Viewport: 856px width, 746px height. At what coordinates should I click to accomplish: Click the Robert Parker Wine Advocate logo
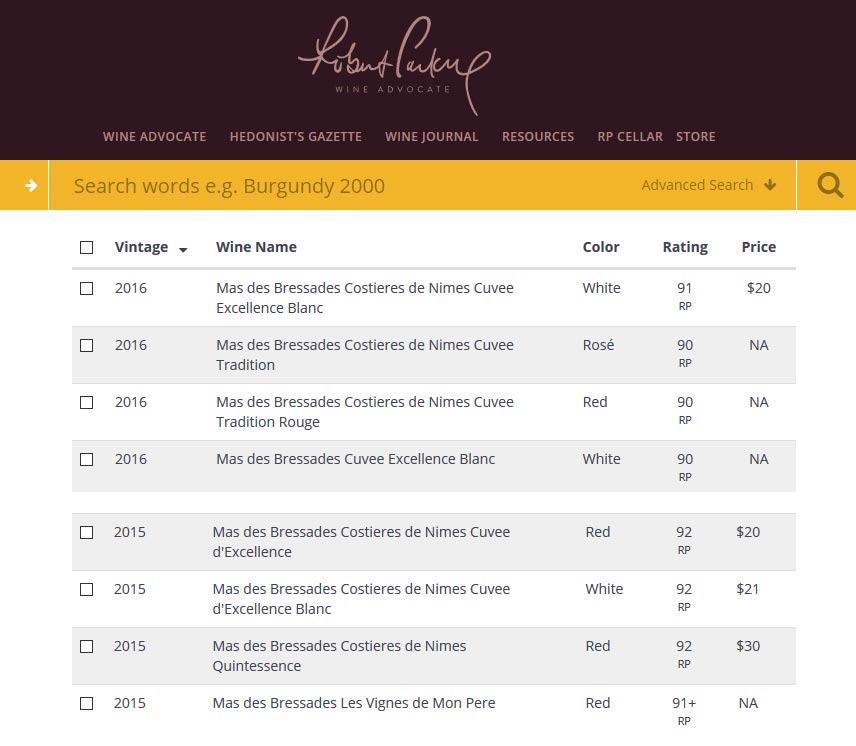(394, 62)
